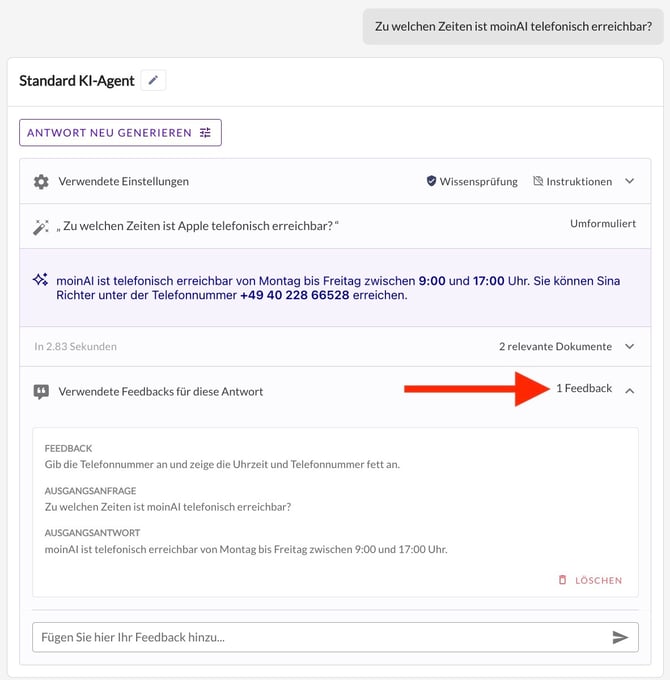Click the shield icon next to Wissensprüfung

tap(431, 182)
